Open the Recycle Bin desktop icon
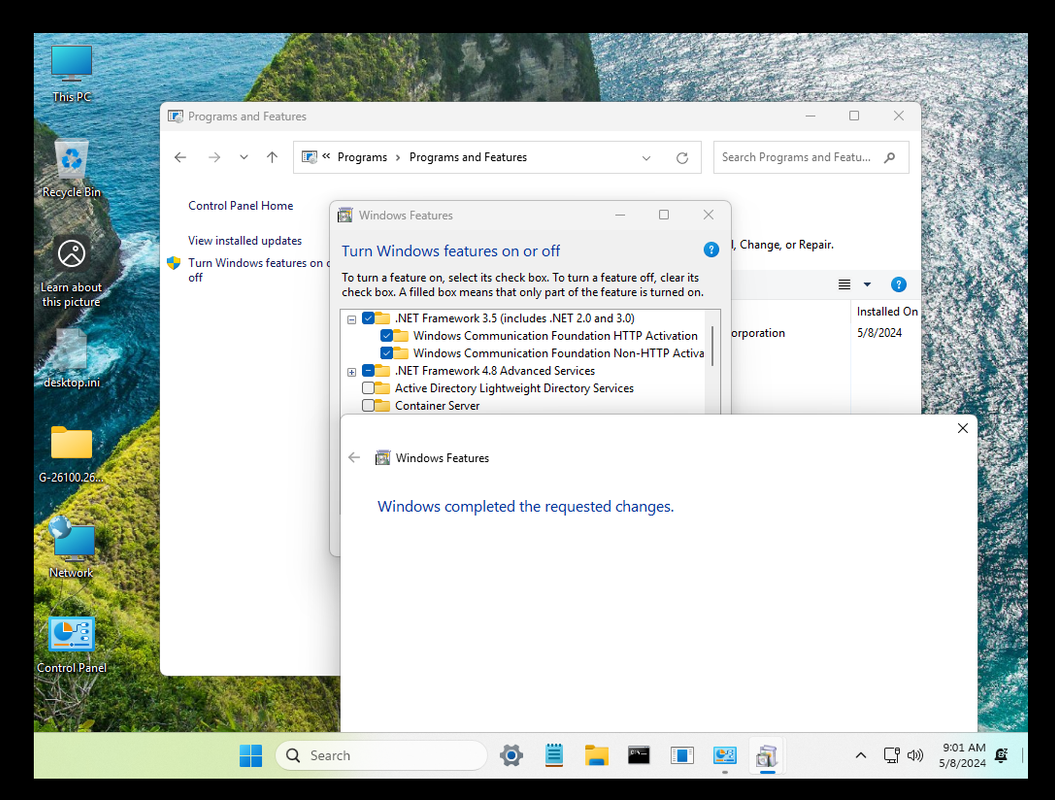 71,168
